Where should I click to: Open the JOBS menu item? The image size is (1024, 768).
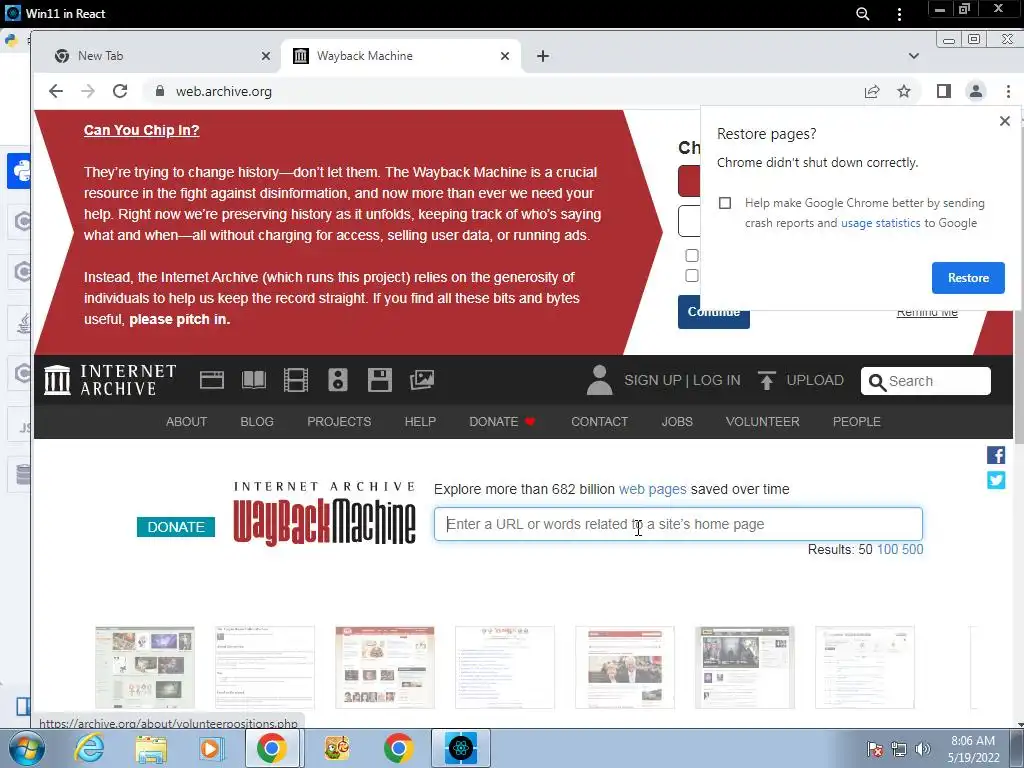677,422
